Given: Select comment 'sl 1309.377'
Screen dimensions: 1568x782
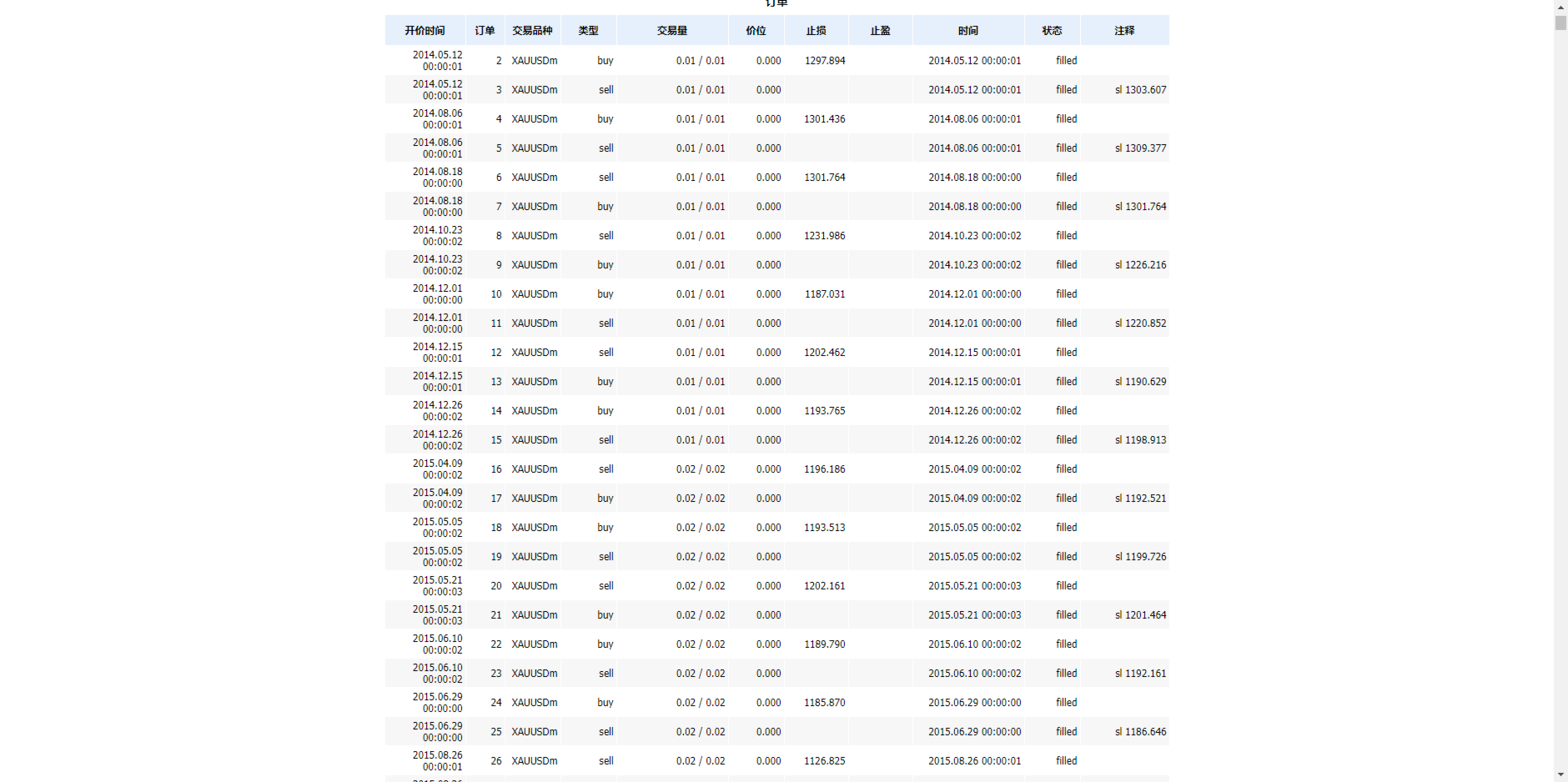Looking at the screenshot, I should point(1141,148).
